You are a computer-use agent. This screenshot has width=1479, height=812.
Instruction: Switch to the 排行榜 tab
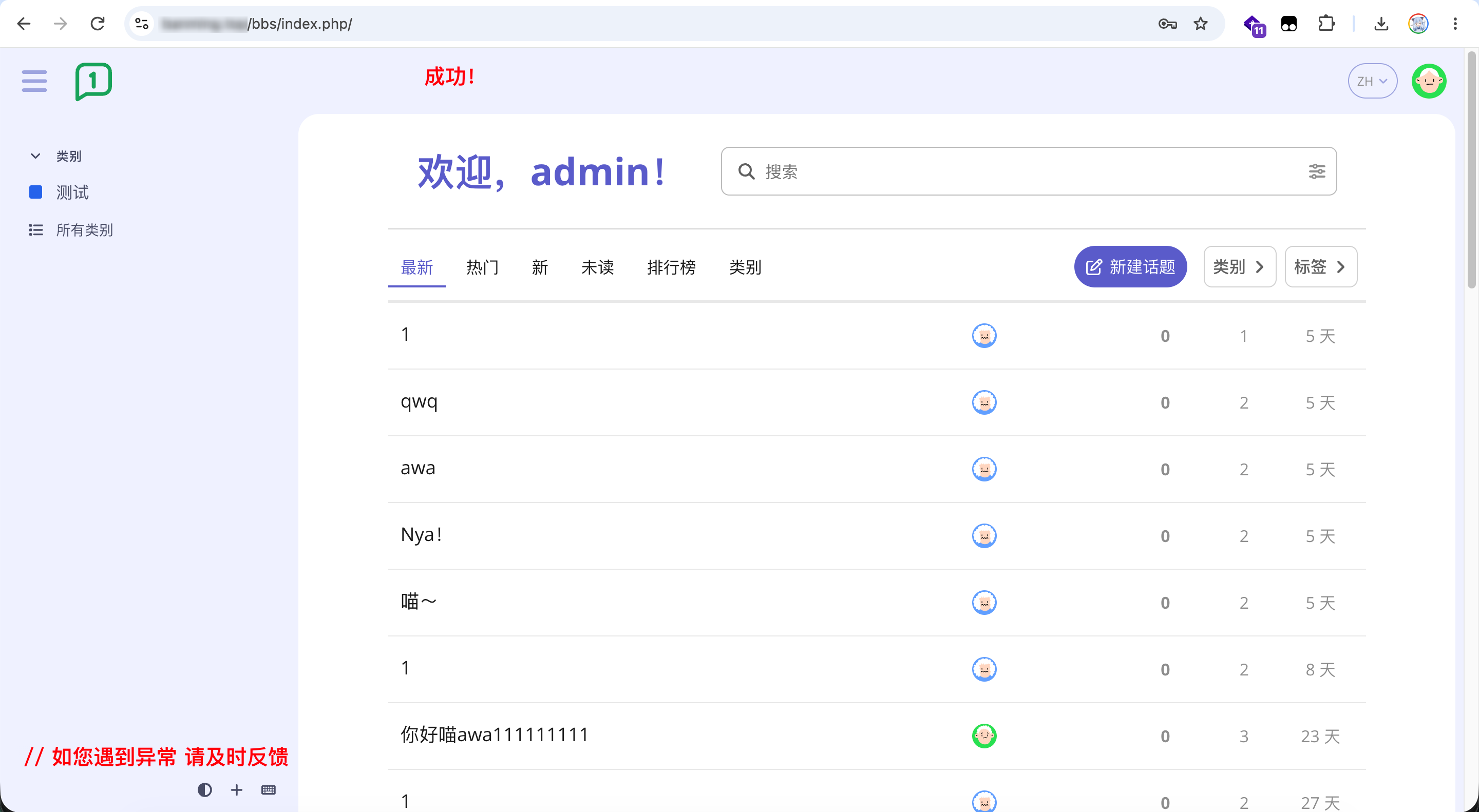[x=671, y=267]
